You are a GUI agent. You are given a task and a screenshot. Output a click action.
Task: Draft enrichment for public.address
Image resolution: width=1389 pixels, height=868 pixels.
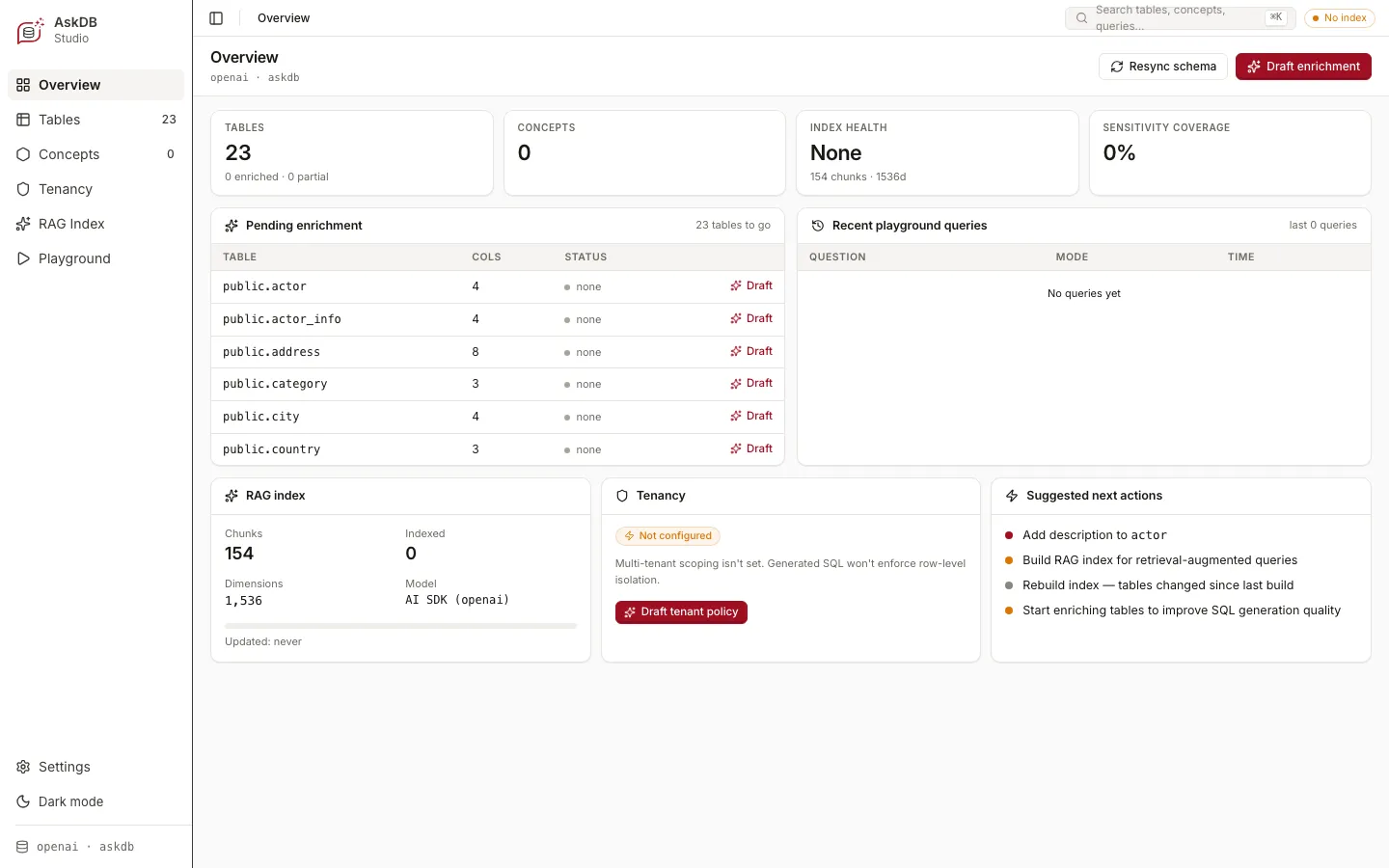point(751,351)
